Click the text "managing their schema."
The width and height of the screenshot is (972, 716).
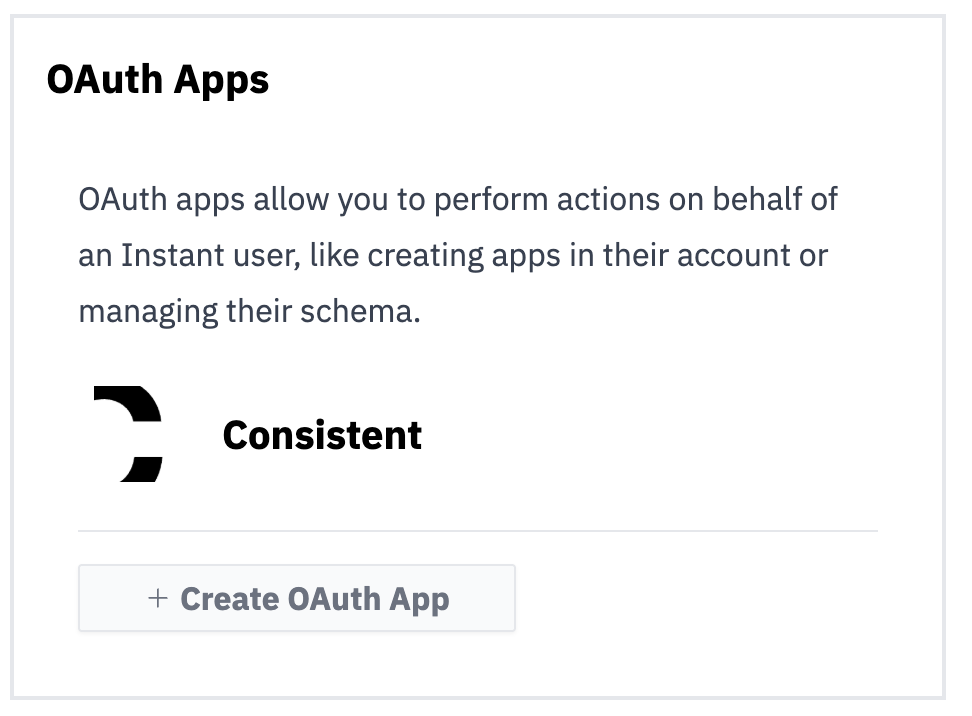(250, 311)
